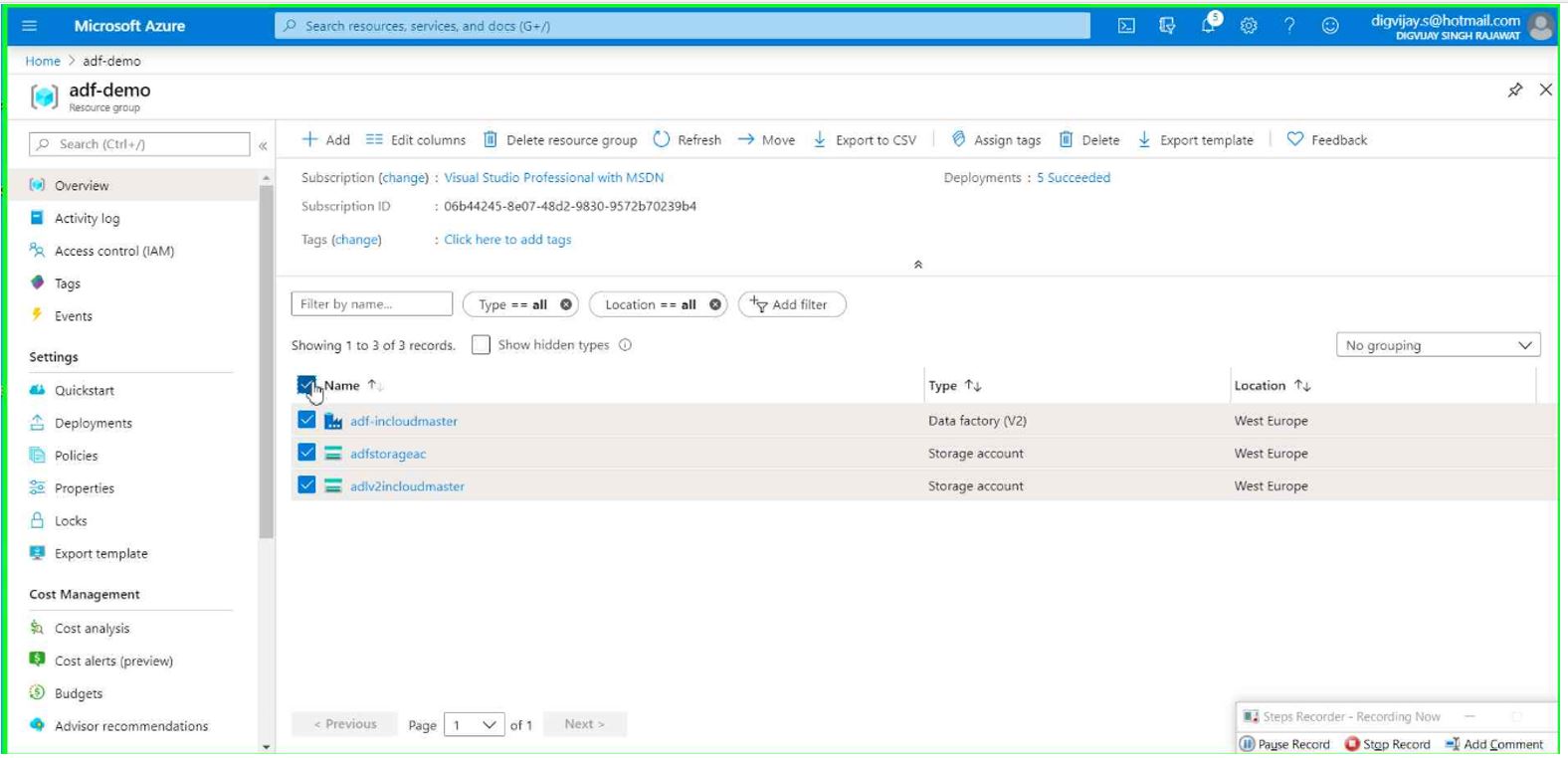Open the adlv2incloudmaster resource link

407,486
